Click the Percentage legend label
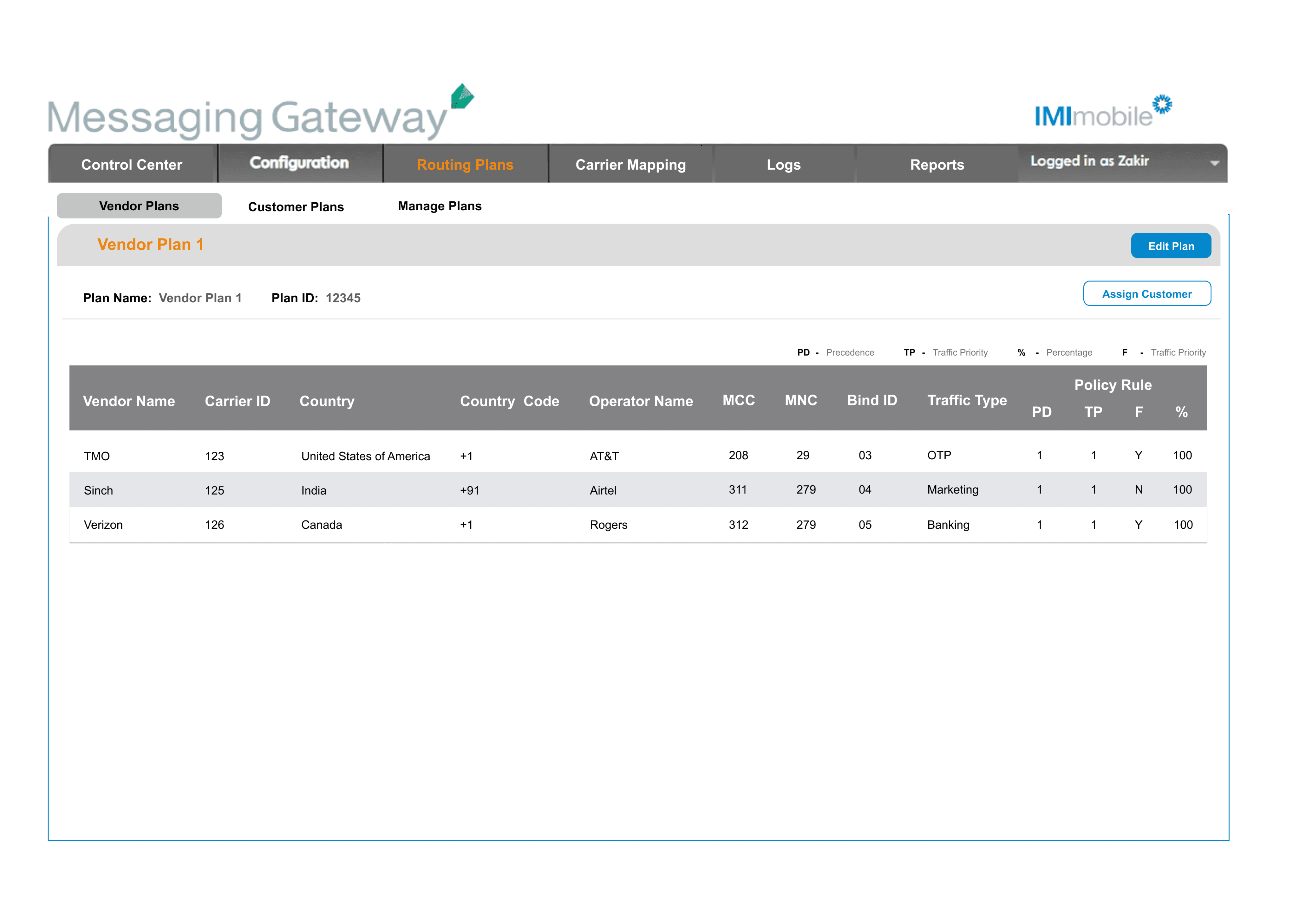Screen dimensions: 1299x924 pyautogui.click(x=1069, y=352)
